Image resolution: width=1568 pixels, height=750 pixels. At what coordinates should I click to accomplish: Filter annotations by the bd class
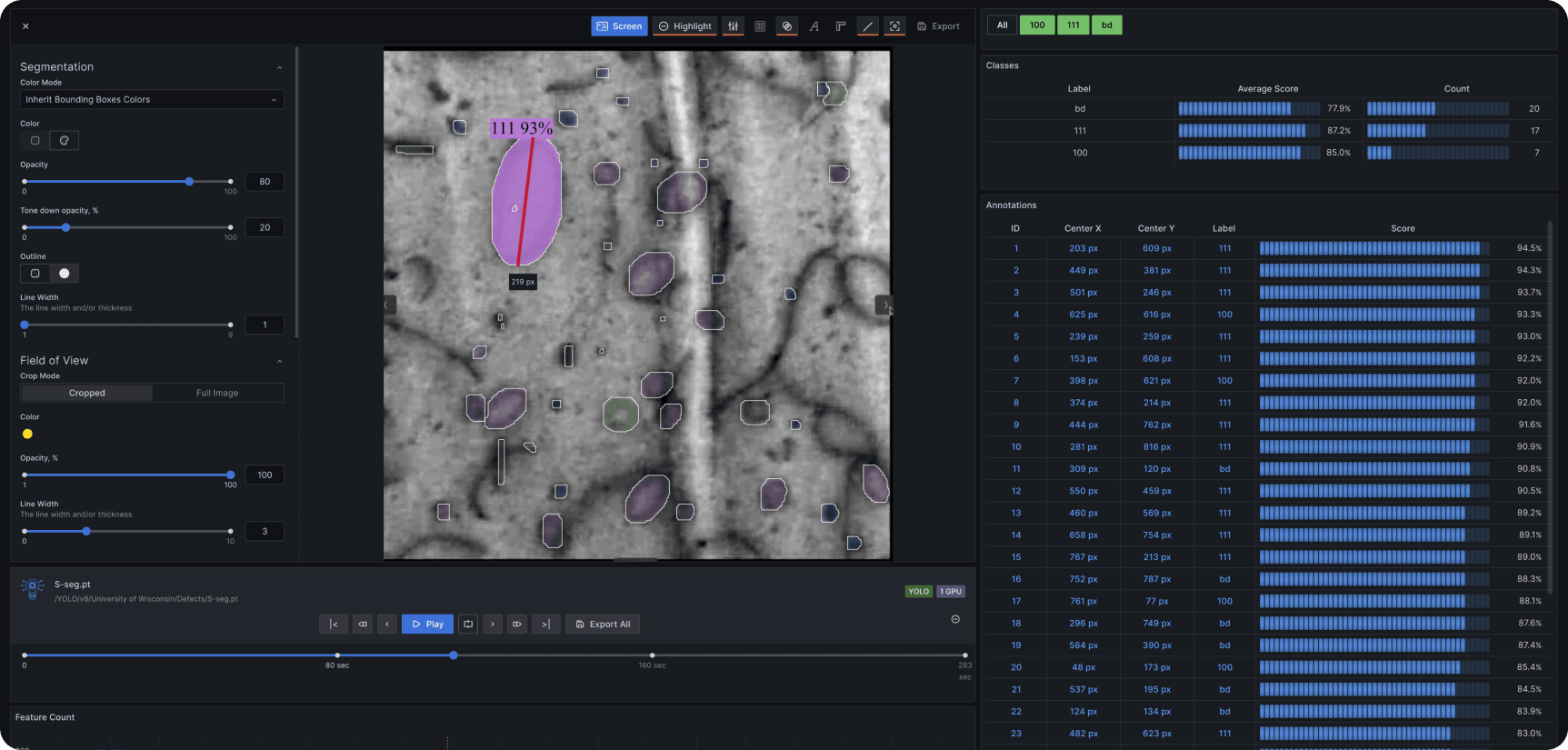[1106, 25]
